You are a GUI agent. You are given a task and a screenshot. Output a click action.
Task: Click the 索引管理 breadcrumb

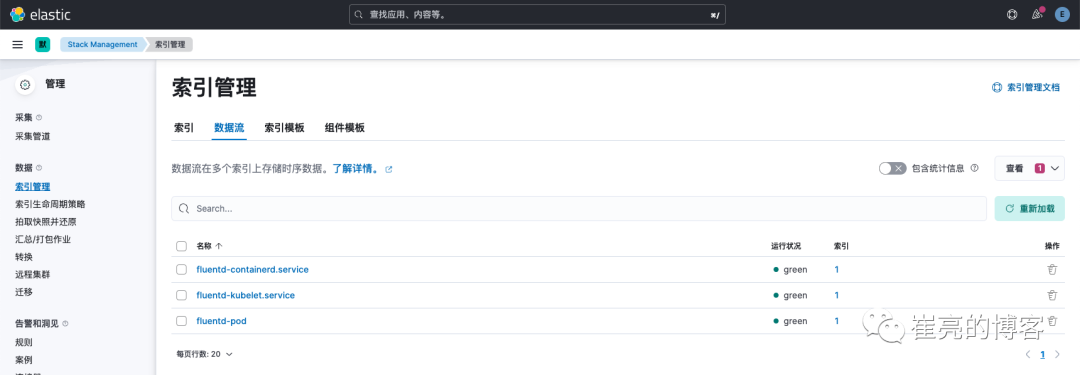click(170, 44)
